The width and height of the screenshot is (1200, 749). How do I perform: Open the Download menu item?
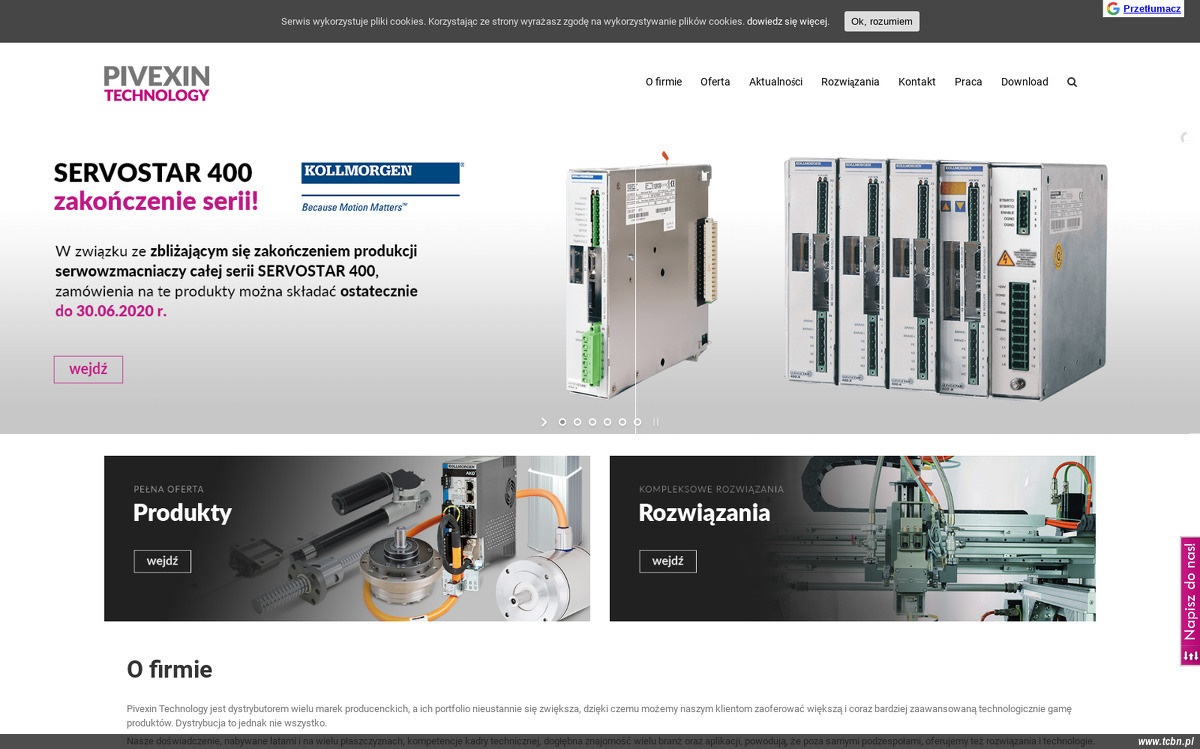[x=1024, y=82]
